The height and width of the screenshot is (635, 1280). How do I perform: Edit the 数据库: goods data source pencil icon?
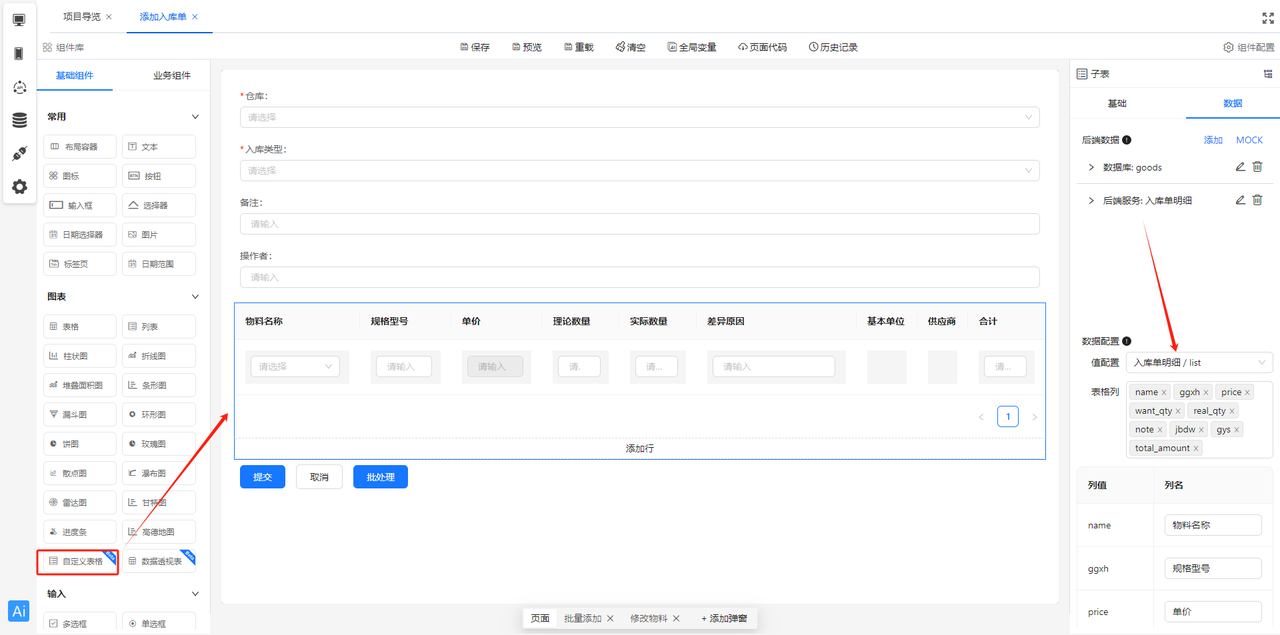[1239, 167]
